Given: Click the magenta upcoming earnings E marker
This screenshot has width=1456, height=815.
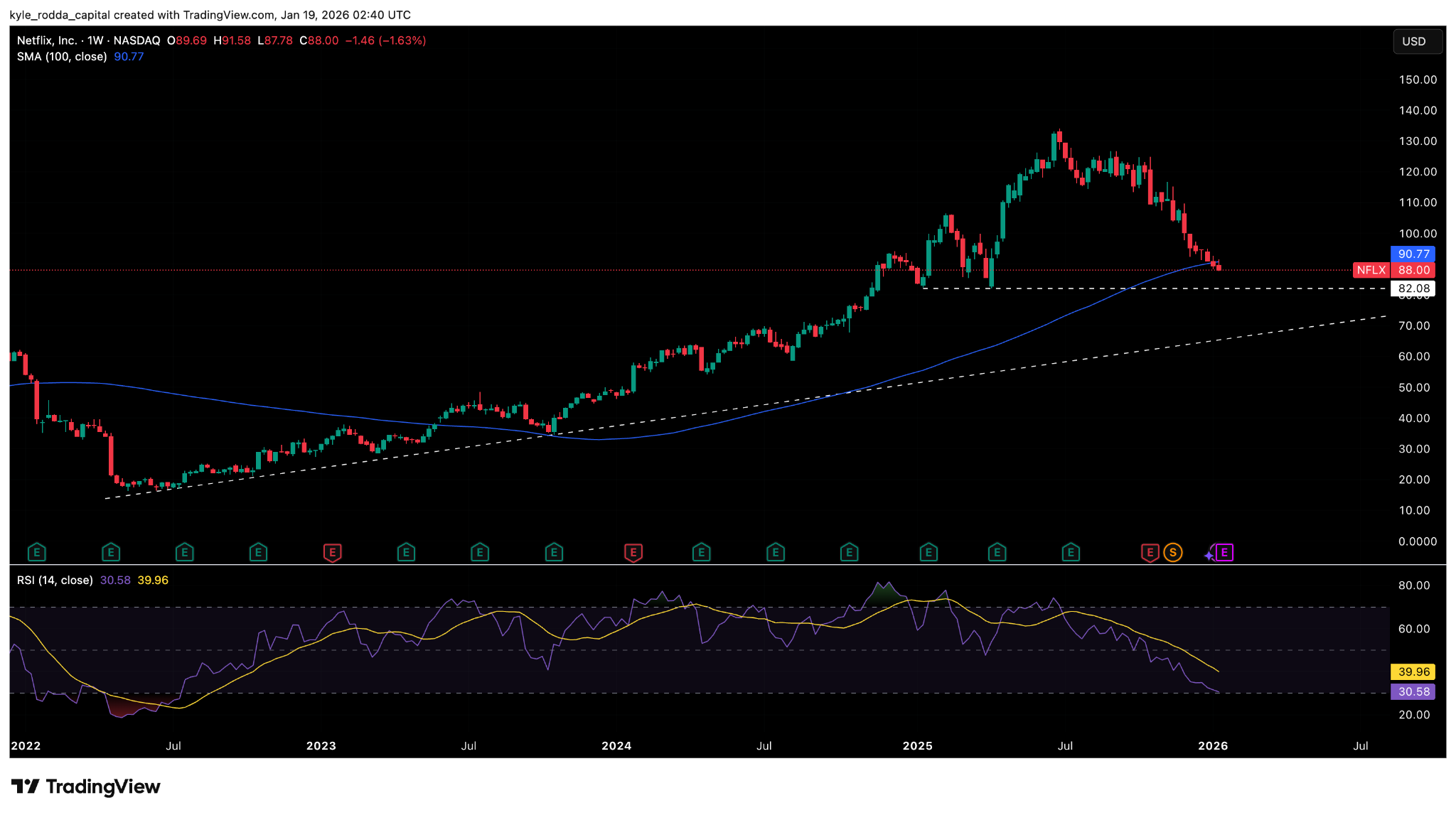Looking at the screenshot, I should click(1224, 552).
